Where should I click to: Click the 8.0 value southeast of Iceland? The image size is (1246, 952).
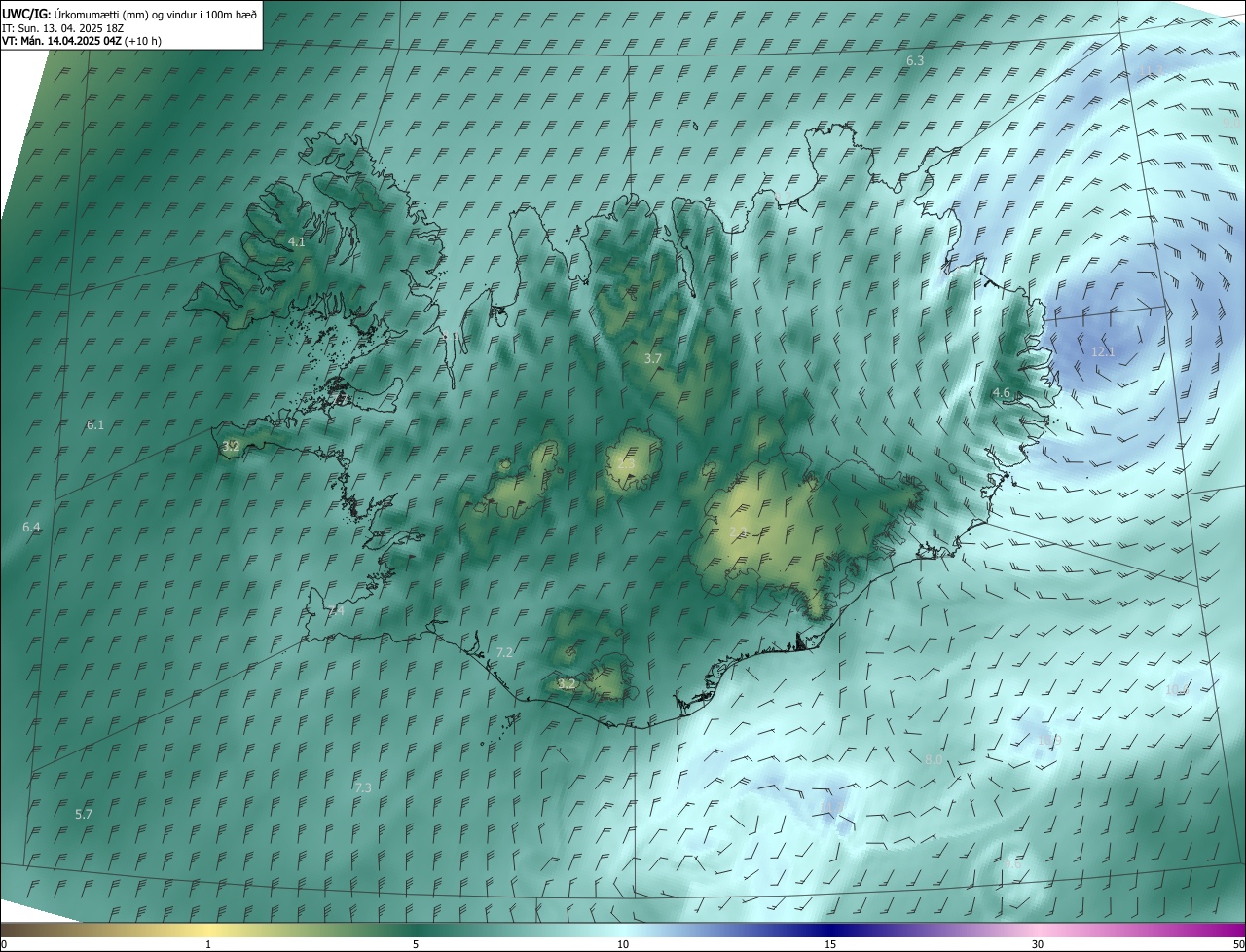tap(934, 759)
